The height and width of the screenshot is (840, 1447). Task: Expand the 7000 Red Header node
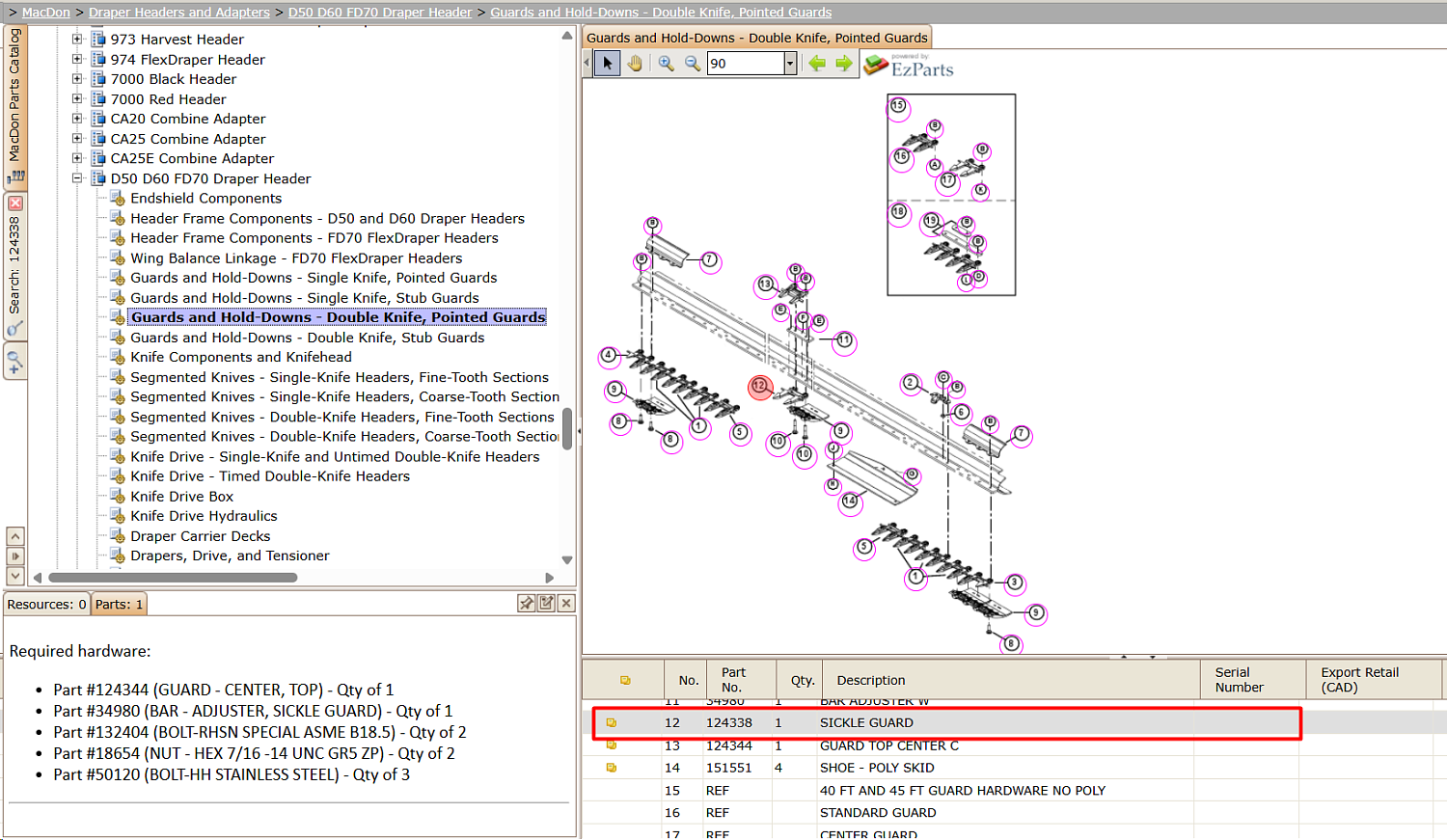pos(77,98)
